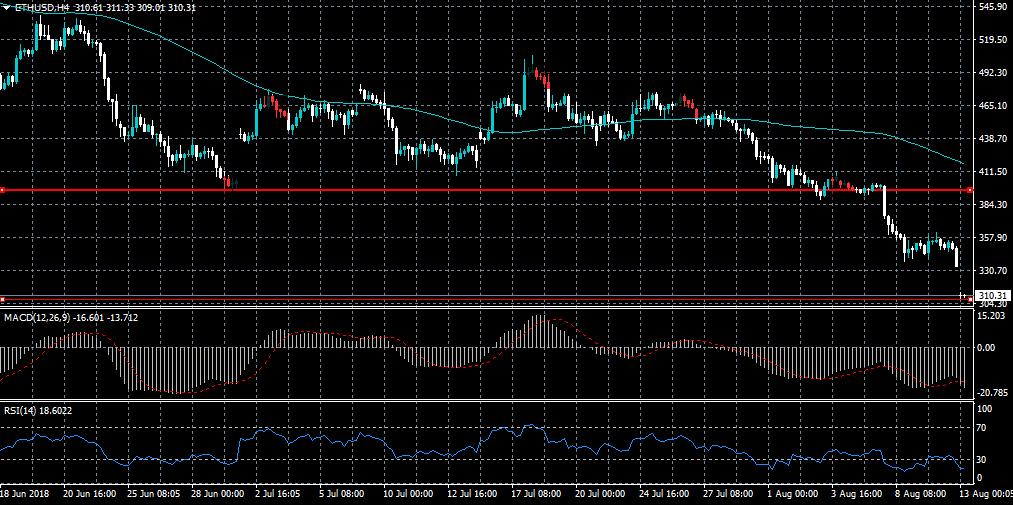
Task: Click the 438.70 price scale label
Action: point(994,138)
